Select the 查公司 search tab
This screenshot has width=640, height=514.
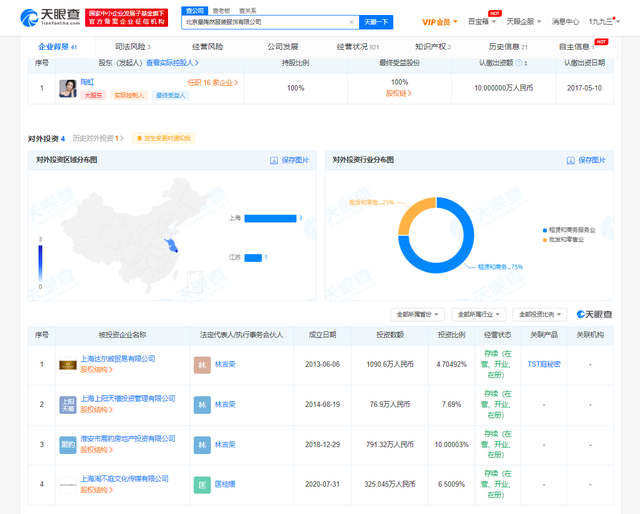pos(195,11)
